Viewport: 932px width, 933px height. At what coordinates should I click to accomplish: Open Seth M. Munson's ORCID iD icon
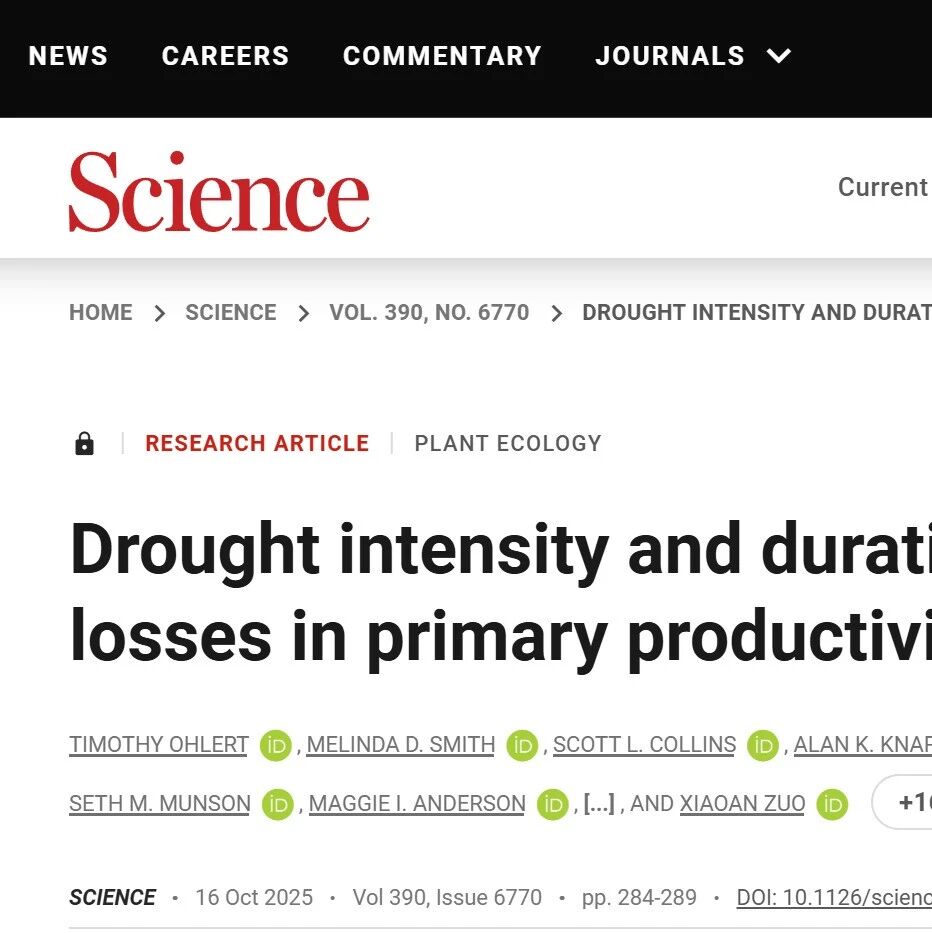pos(278,804)
